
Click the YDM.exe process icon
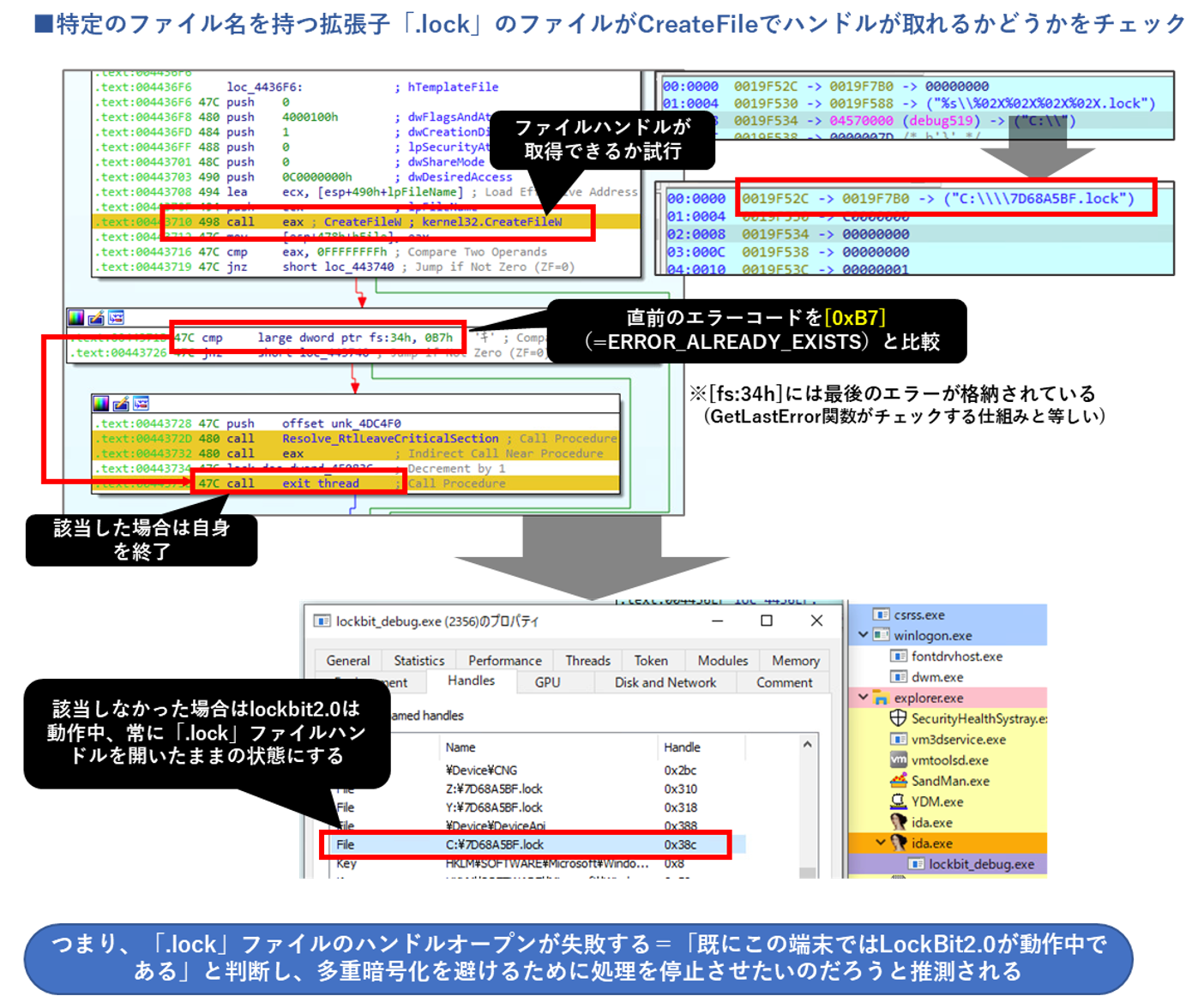(x=898, y=801)
